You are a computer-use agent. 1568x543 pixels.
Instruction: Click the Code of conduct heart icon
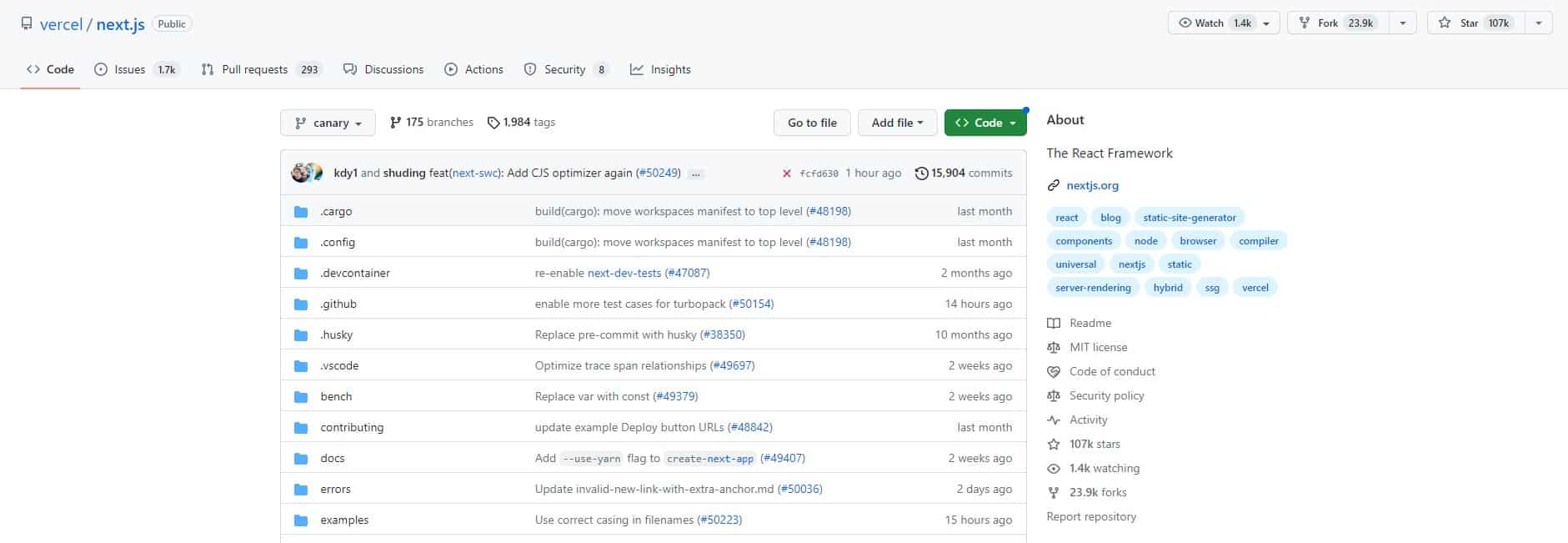click(1054, 372)
